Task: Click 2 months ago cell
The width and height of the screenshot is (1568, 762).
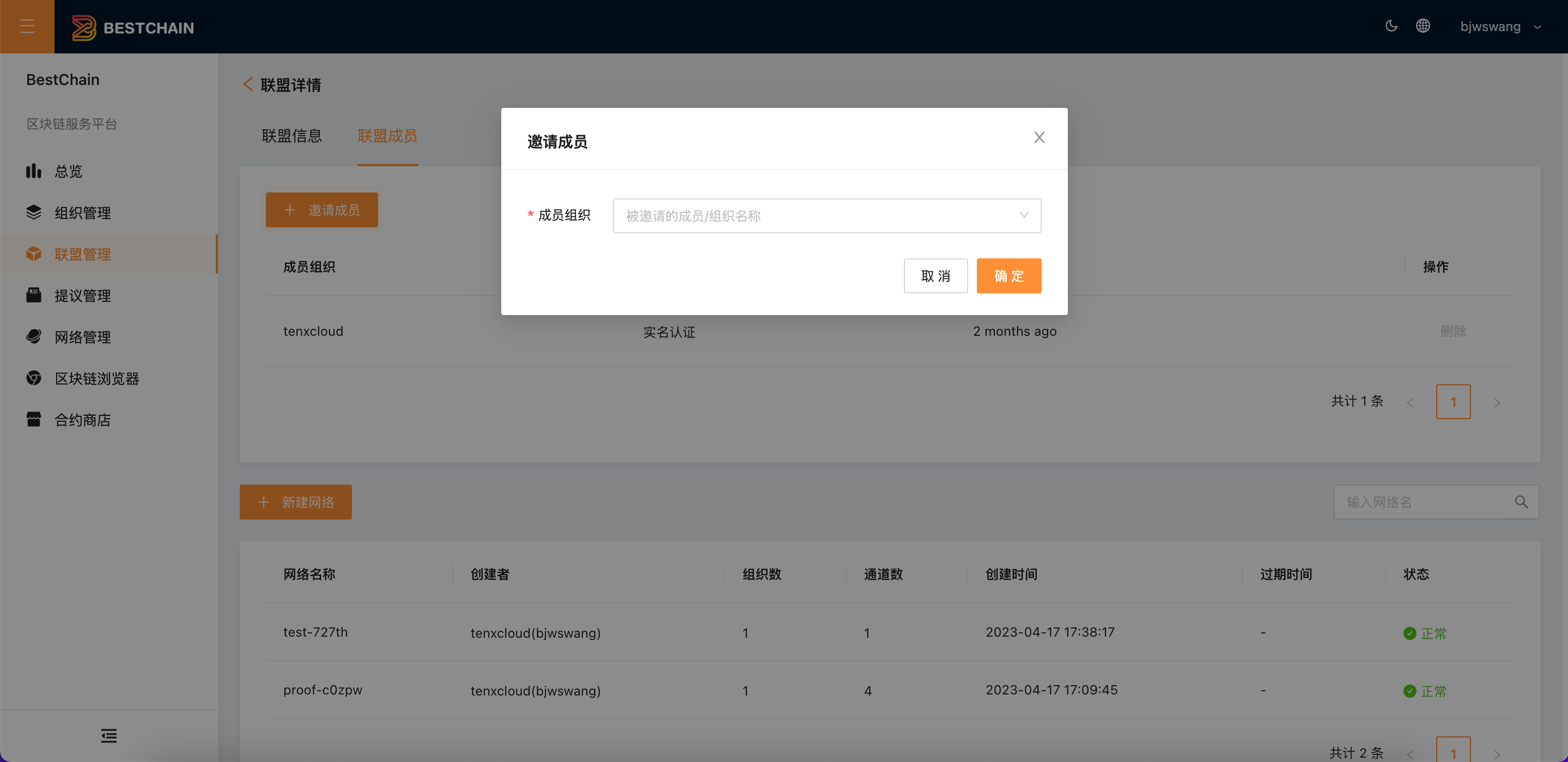Action: 1014,331
